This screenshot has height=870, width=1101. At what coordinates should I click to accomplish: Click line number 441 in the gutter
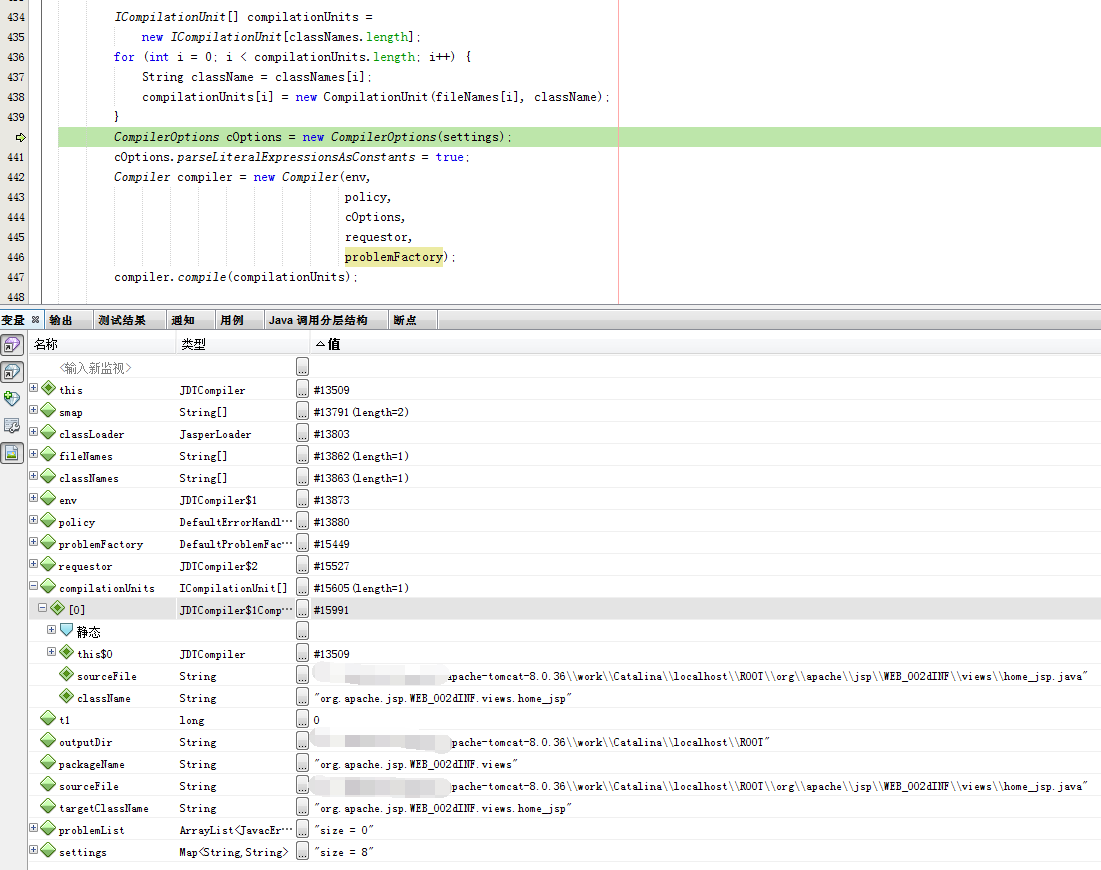pyautogui.click(x=15, y=157)
